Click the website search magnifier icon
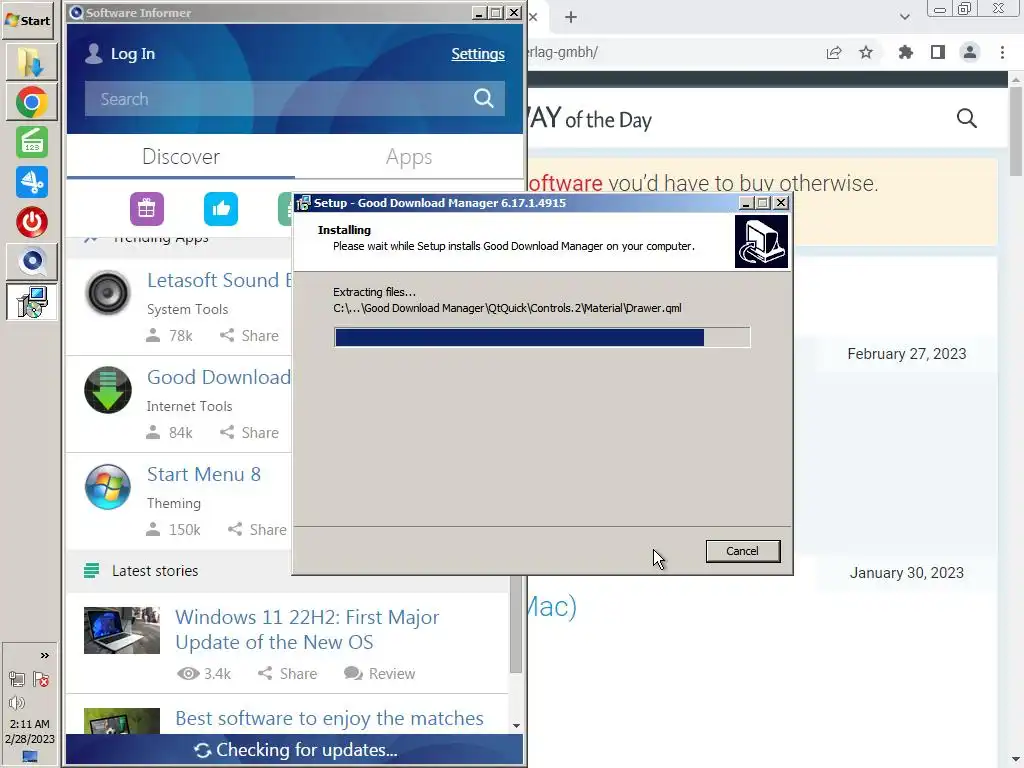This screenshot has height=768, width=1024. tap(967, 118)
